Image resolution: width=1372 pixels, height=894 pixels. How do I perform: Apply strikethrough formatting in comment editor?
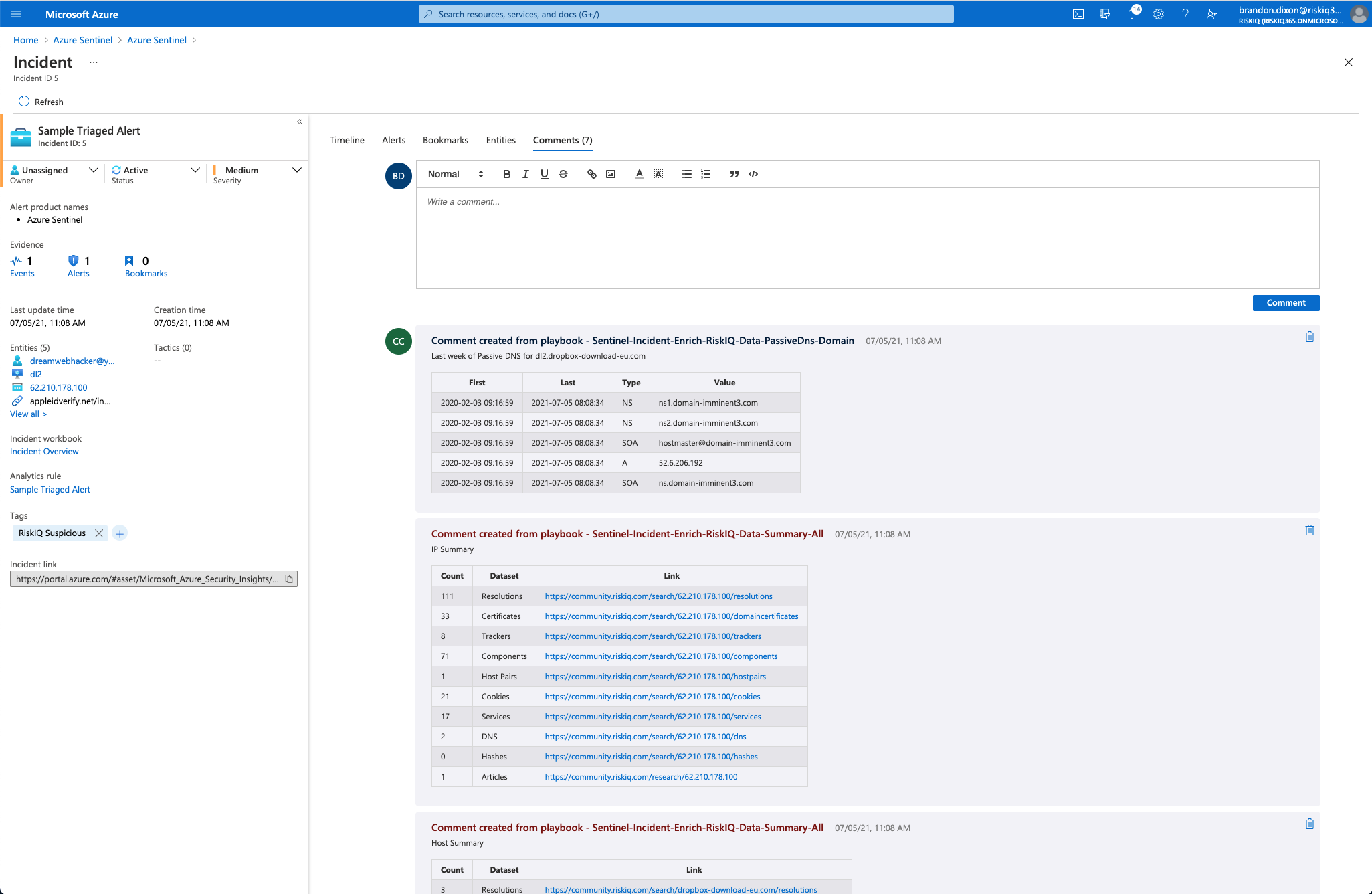563,174
